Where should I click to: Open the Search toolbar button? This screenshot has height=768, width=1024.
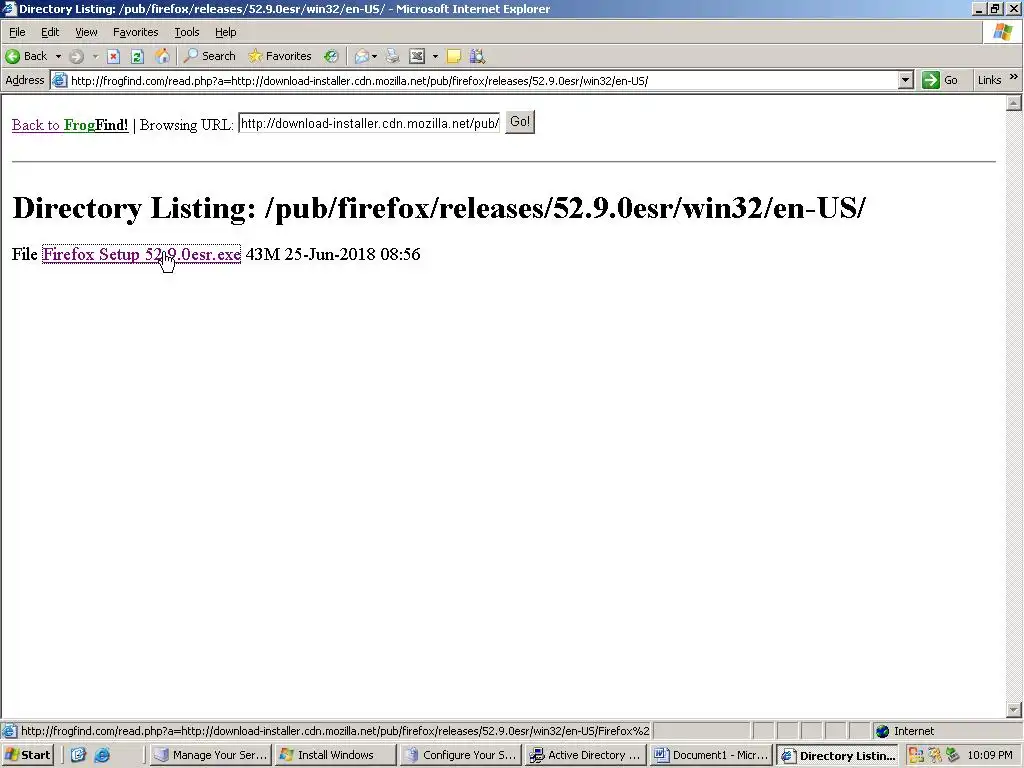pyautogui.click(x=209, y=56)
